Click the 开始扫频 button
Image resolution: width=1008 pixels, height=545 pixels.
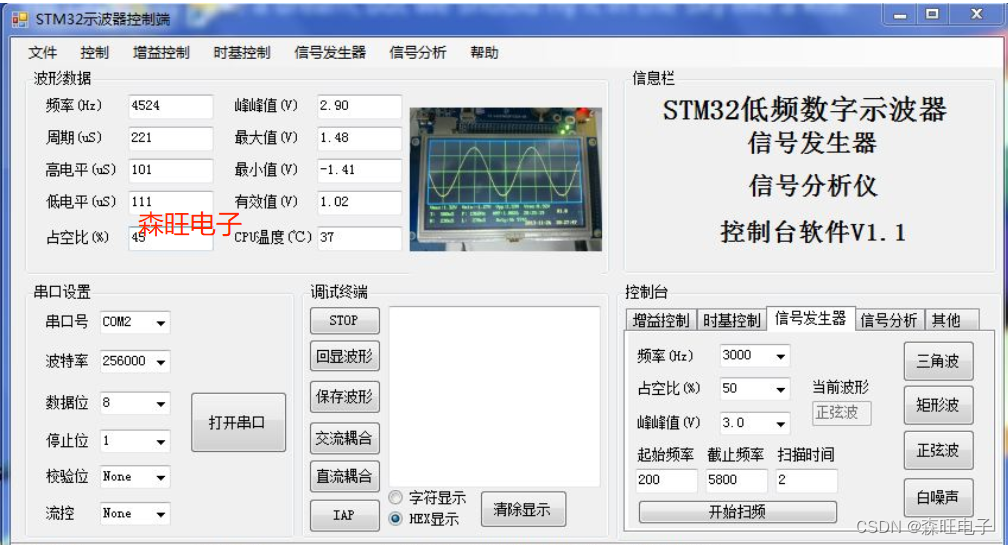pos(737,512)
